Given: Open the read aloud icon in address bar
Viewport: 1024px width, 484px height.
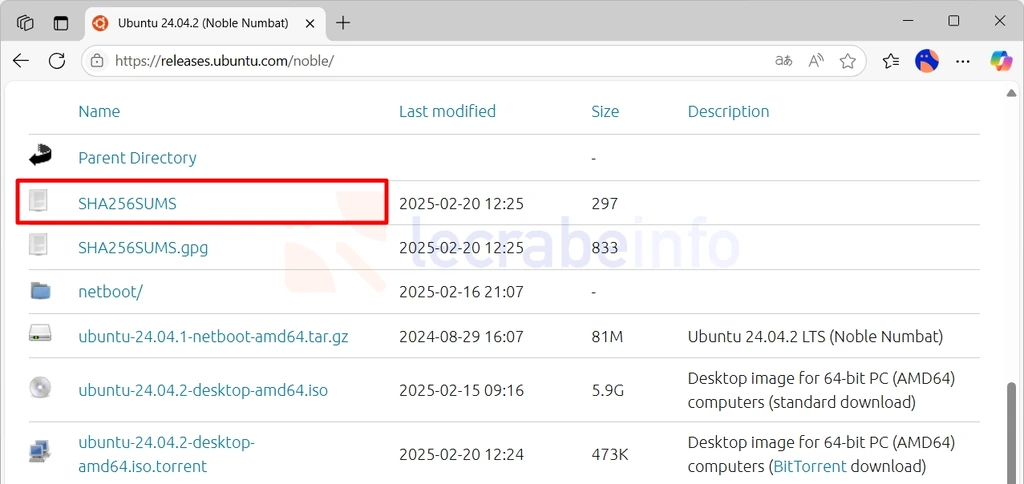Looking at the screenshot, I should pos(816,61).
